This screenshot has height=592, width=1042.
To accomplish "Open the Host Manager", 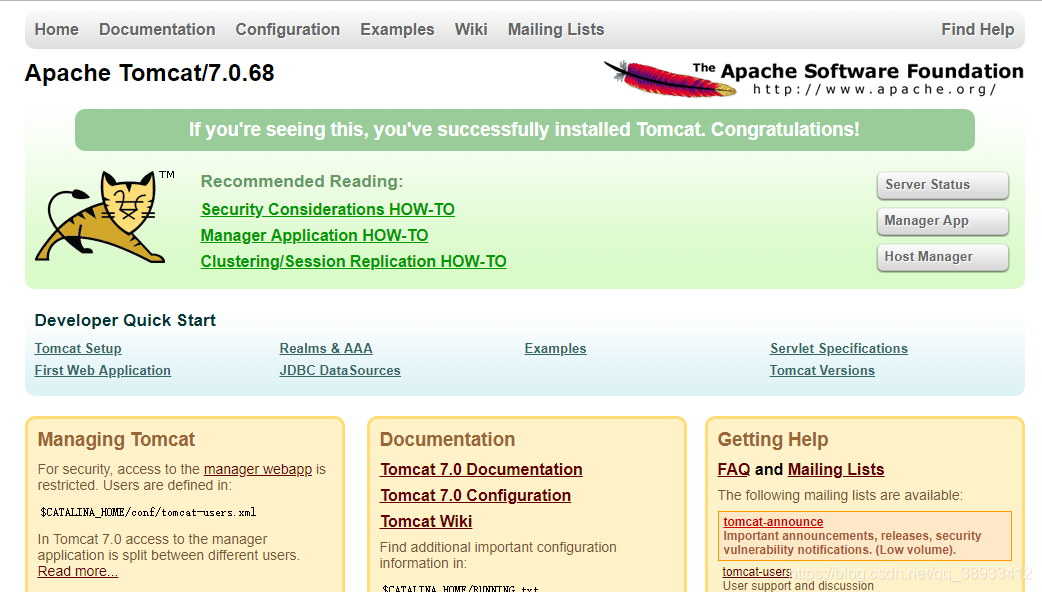I will pos(941,257).
